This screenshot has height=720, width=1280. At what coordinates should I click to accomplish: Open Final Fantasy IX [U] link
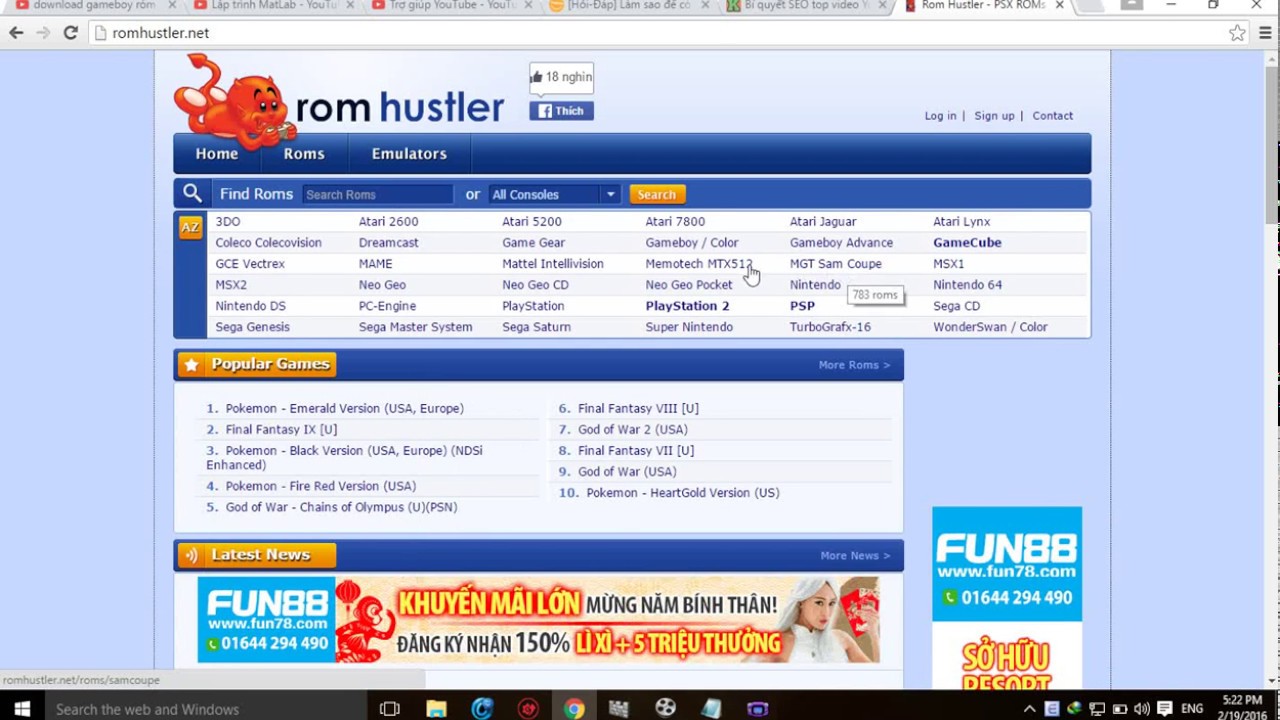coord(281,430)
